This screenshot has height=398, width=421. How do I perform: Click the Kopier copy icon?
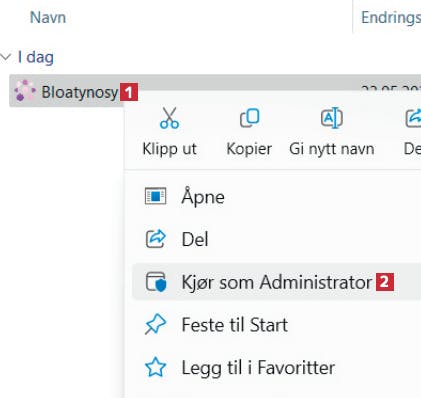[249, 118]
